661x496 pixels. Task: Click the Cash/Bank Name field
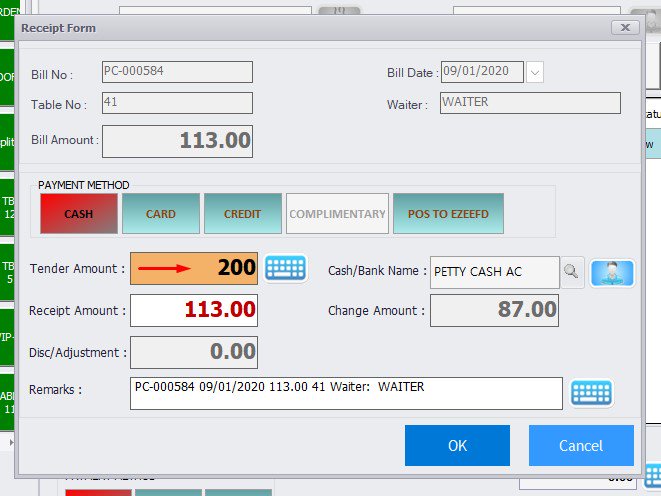[x=494, y=272]
